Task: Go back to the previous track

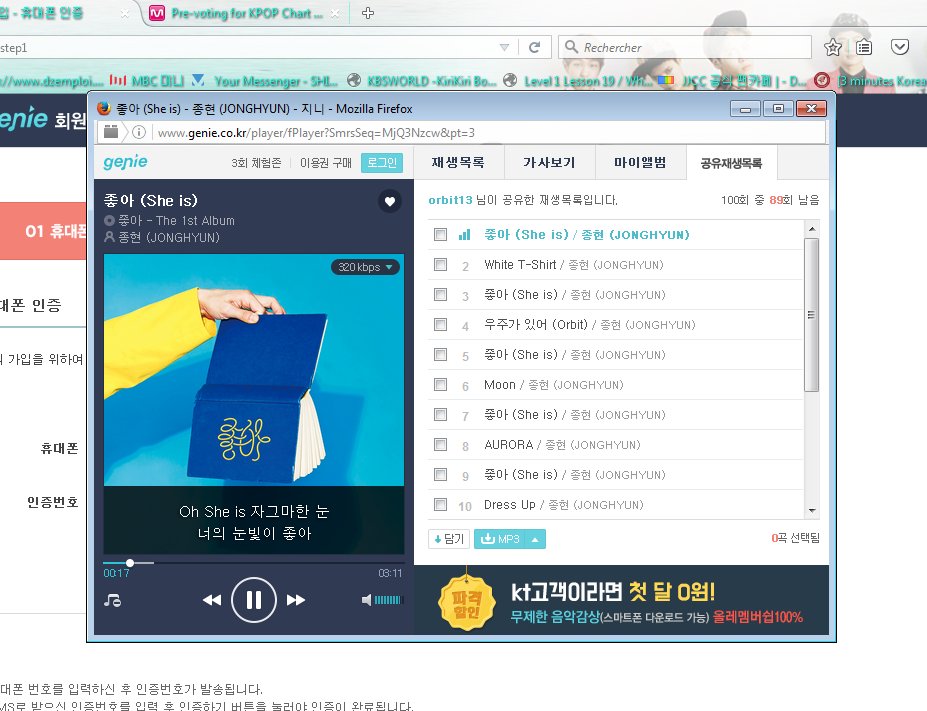Action: point(212,600)
